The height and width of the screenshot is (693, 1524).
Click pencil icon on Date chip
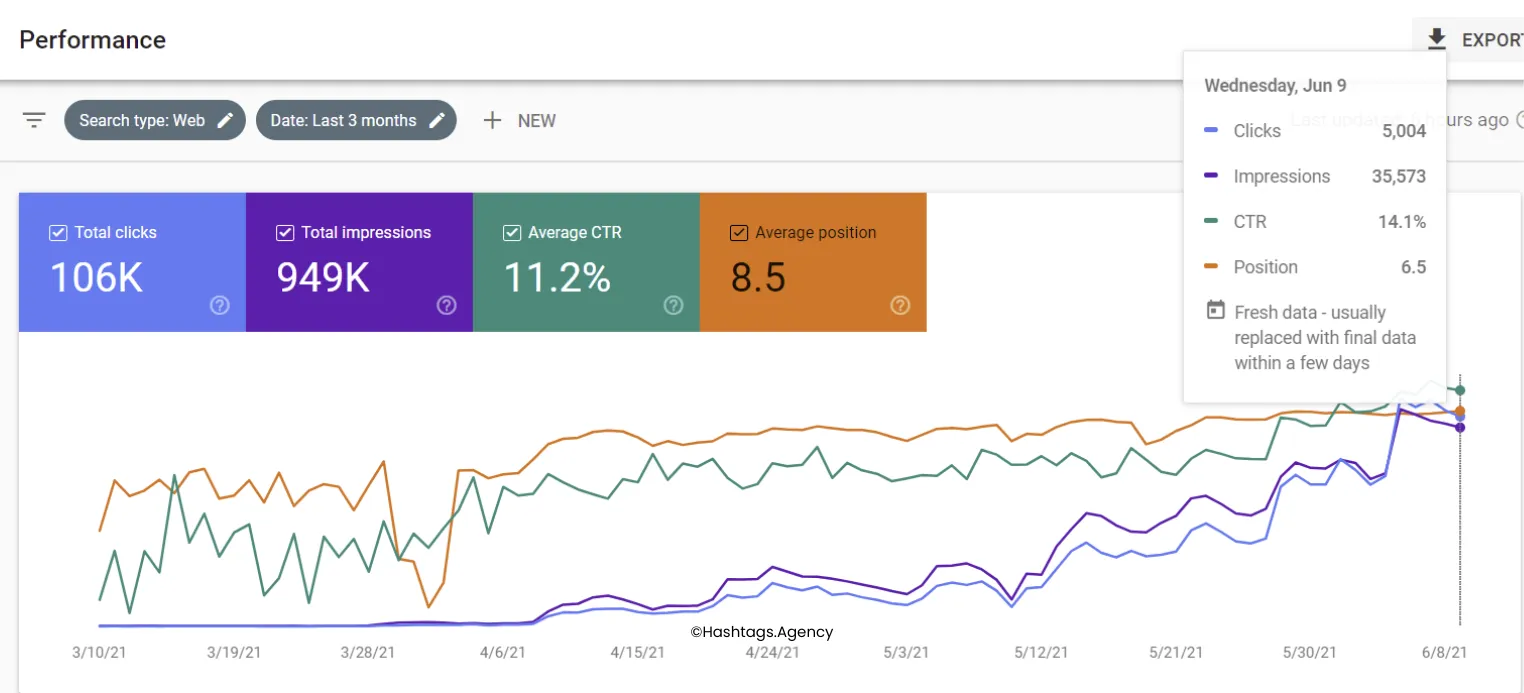(437, 120)
